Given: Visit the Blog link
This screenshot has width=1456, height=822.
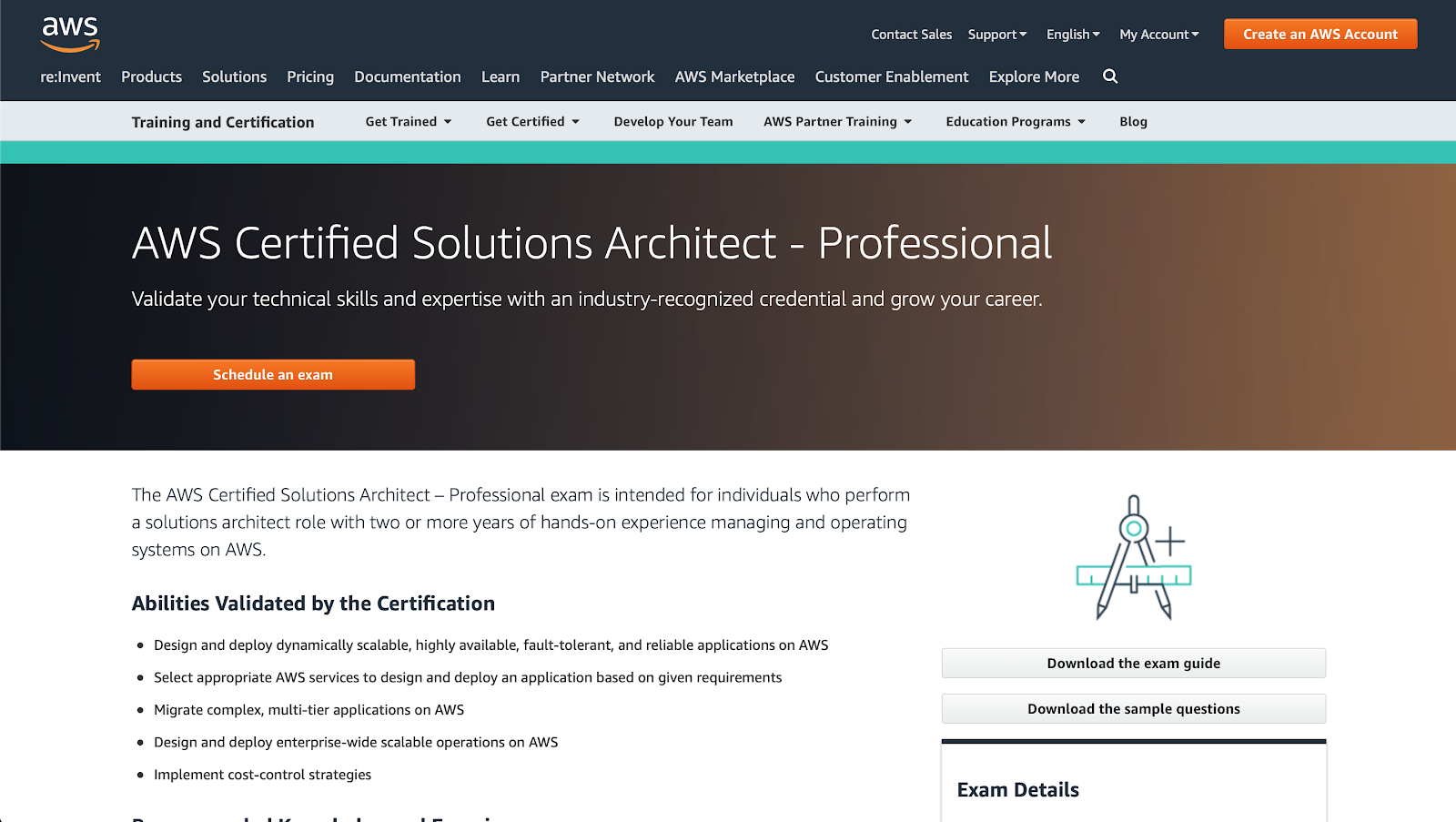Looking at the screenshot, I should pyautogui.click(x=1133, y=122).
